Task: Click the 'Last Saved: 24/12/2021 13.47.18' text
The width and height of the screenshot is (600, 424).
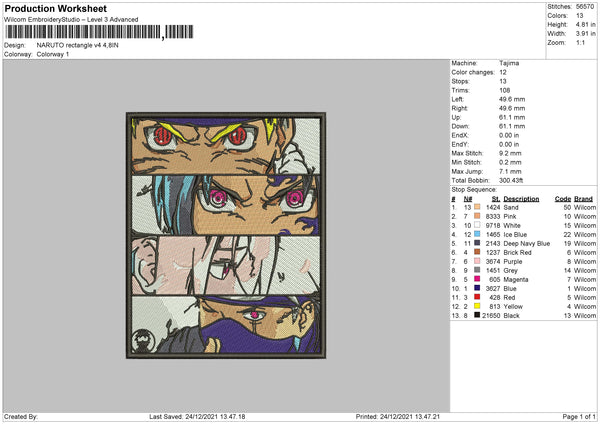Action: (197, 417)
